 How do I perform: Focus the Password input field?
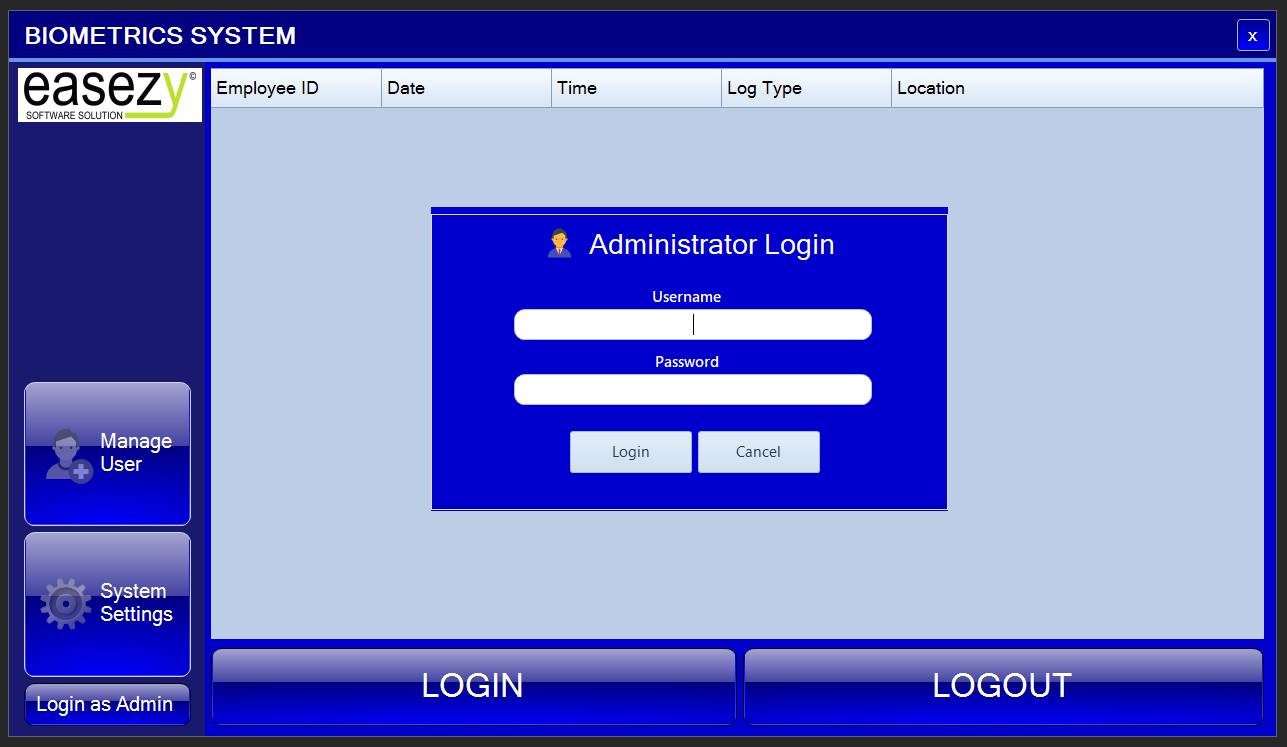[x=693, y=389]
